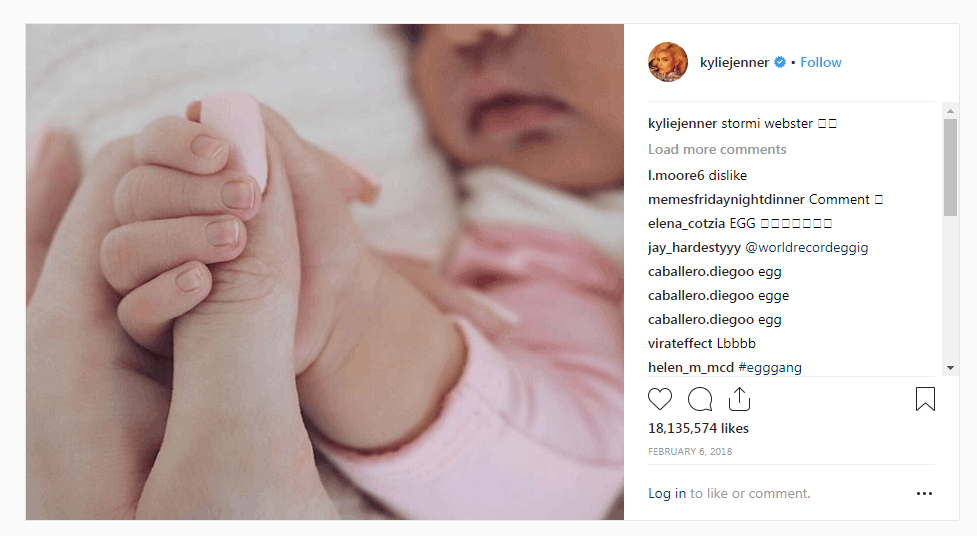This screenshot has height=536, width=977.
Task: Click the scrollbar up arrow in comments
Action: point(950,111)
